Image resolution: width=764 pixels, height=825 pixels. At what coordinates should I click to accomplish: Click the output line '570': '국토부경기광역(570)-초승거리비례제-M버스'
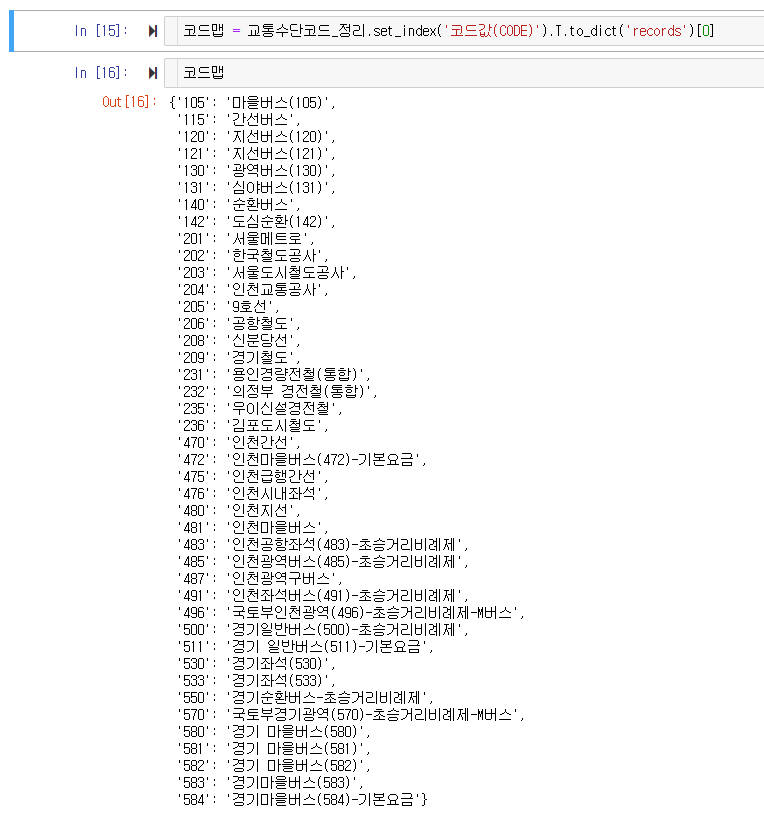pos(350,715)
